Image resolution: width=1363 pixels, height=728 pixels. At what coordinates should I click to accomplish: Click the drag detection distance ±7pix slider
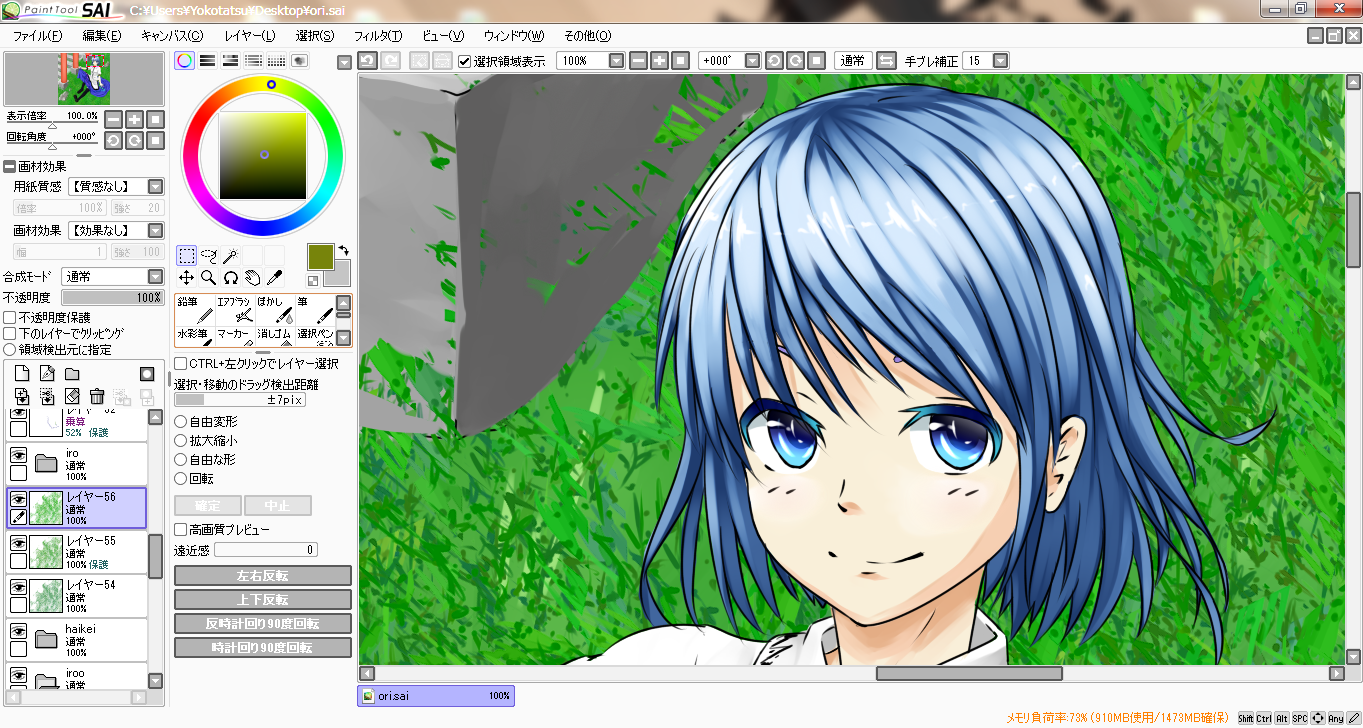(240, 400)
